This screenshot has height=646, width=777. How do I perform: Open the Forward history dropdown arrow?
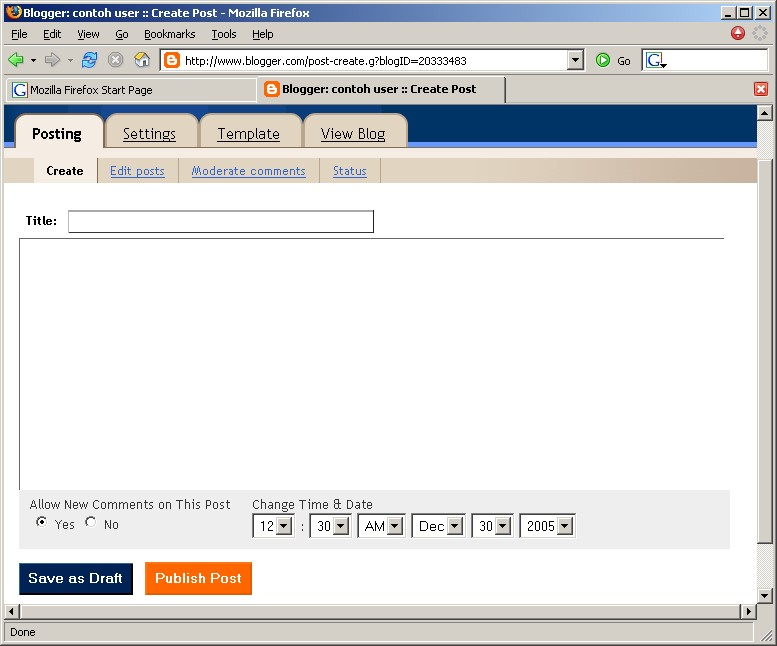[x=70, y=60]
